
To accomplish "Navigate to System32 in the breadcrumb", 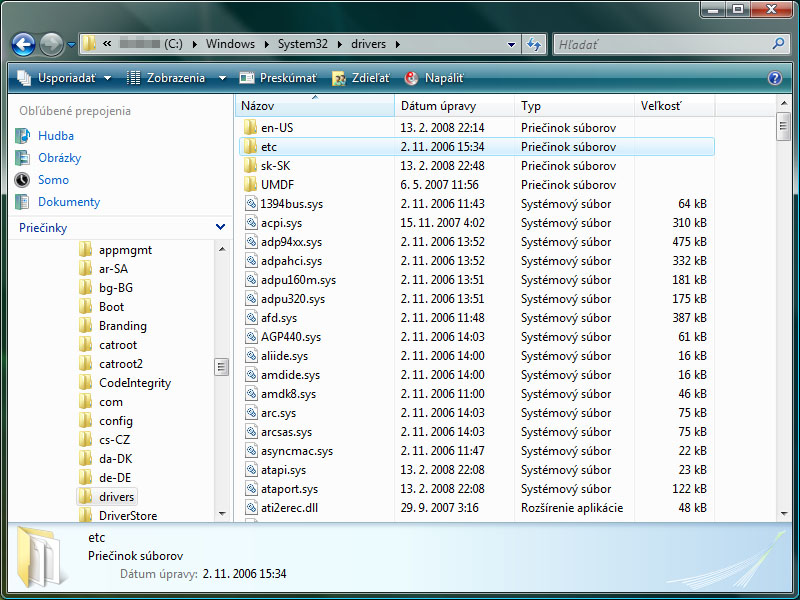I will [303, 44].
